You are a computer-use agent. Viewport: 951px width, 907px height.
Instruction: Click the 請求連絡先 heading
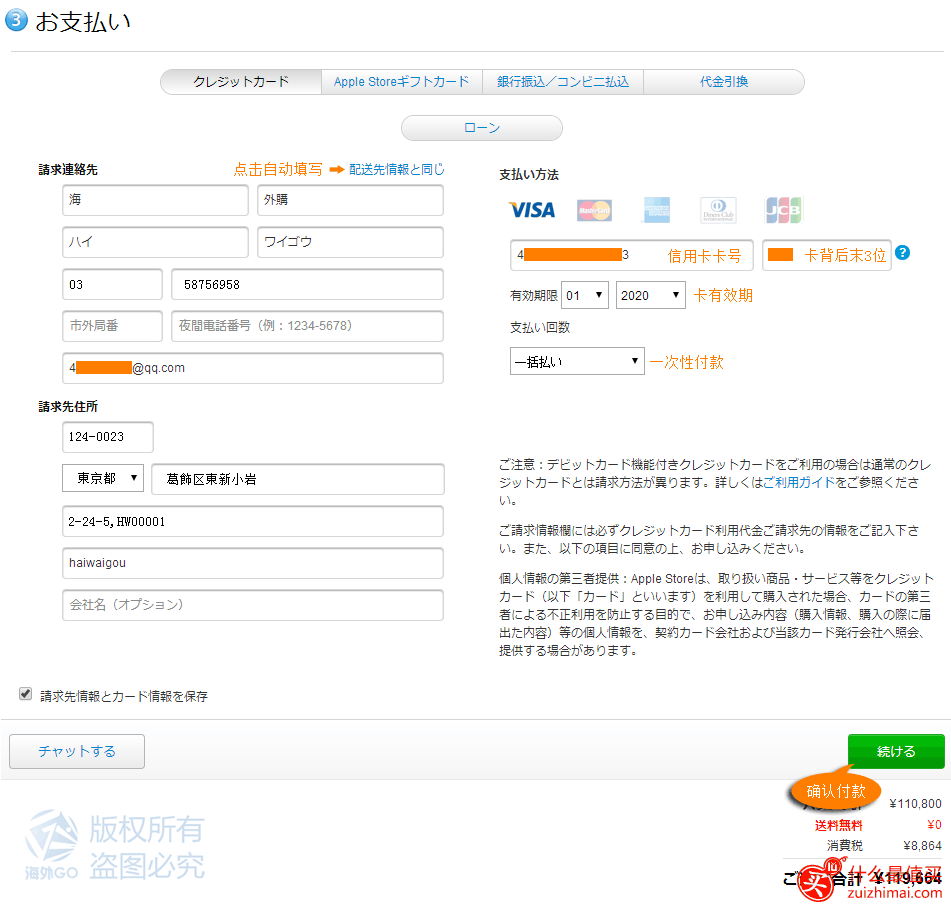(x=68, y=170)
